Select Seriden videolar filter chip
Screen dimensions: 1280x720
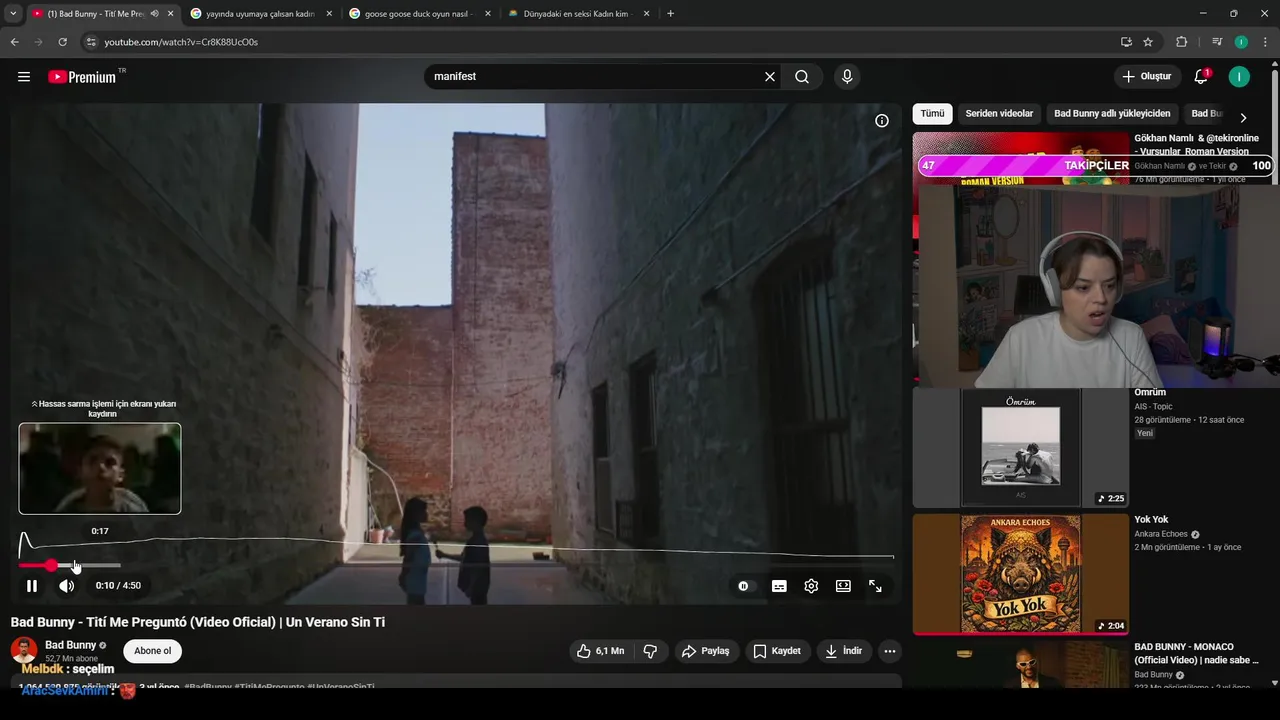pos(999,114)
